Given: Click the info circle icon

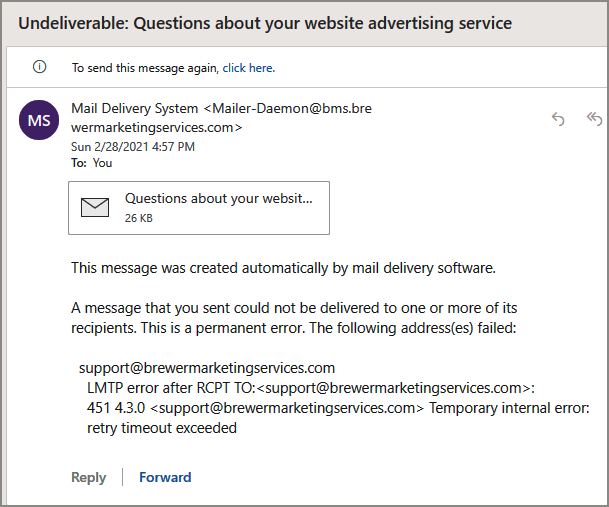Looking at the screenshot, I should (x=40, y=67).
